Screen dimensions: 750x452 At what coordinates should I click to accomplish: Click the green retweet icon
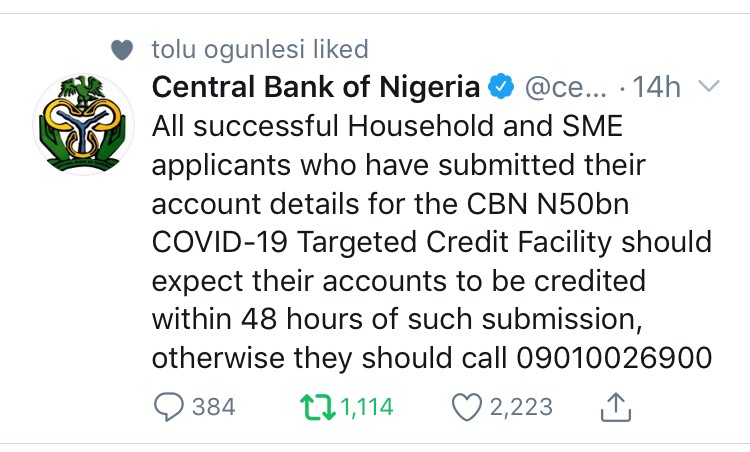316,406
